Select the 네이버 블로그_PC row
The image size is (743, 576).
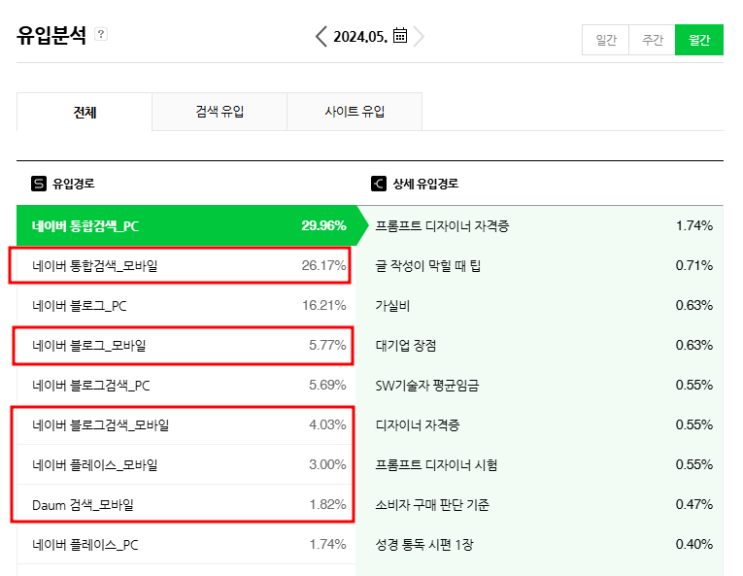pyautogui.click(x=186, y=306)
